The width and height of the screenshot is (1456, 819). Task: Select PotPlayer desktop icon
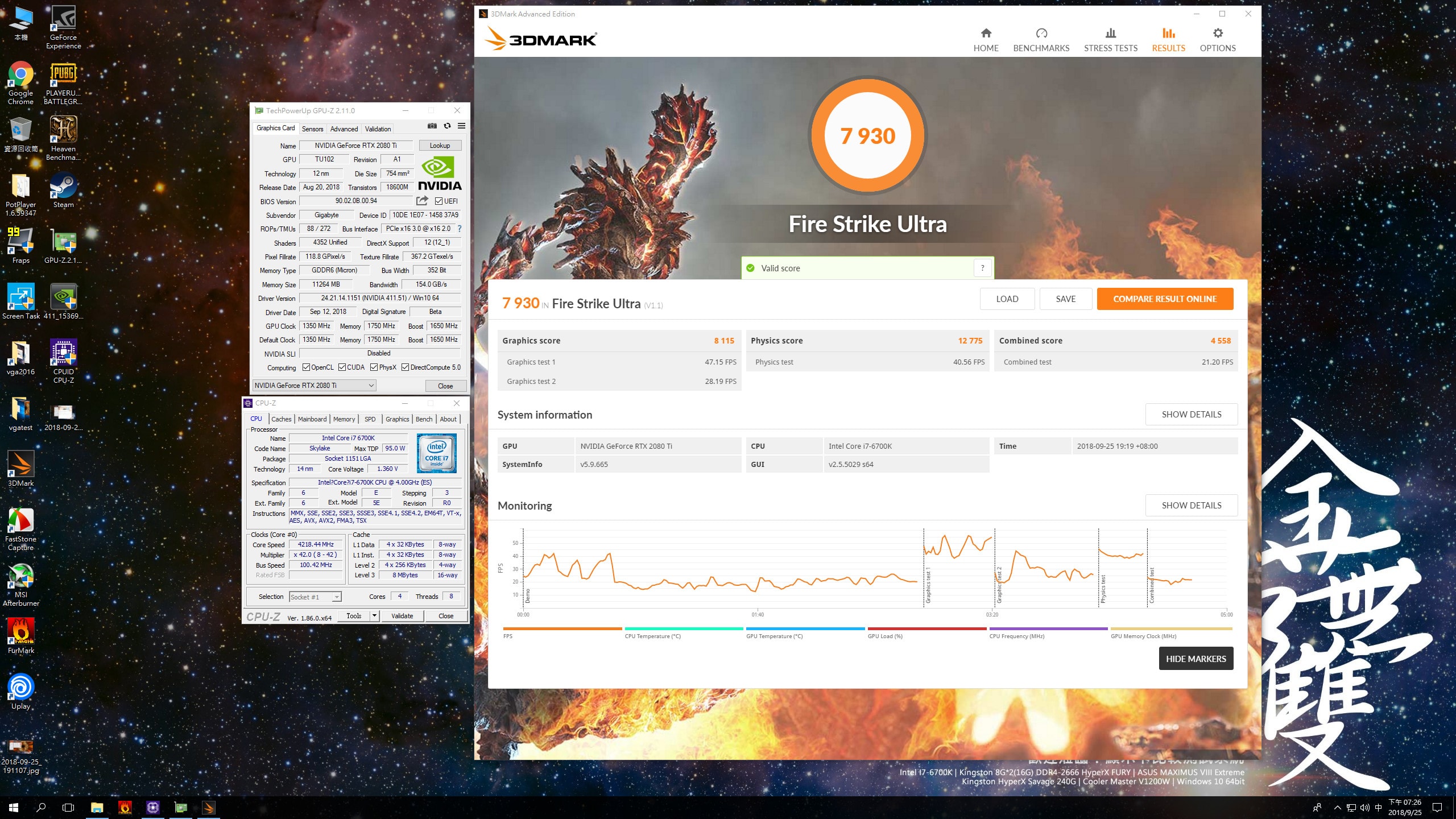(20, 195)
